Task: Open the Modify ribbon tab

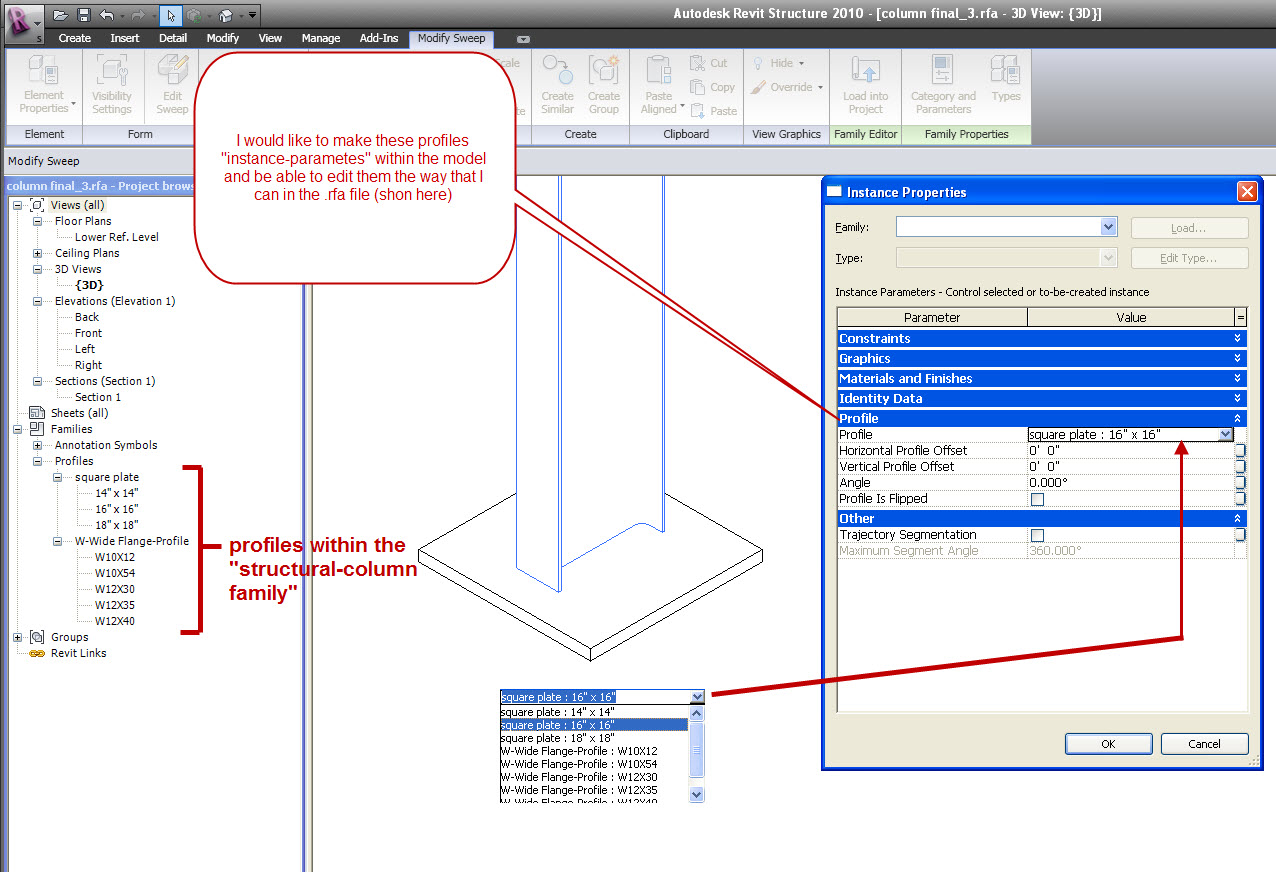Action: [223, 38]
